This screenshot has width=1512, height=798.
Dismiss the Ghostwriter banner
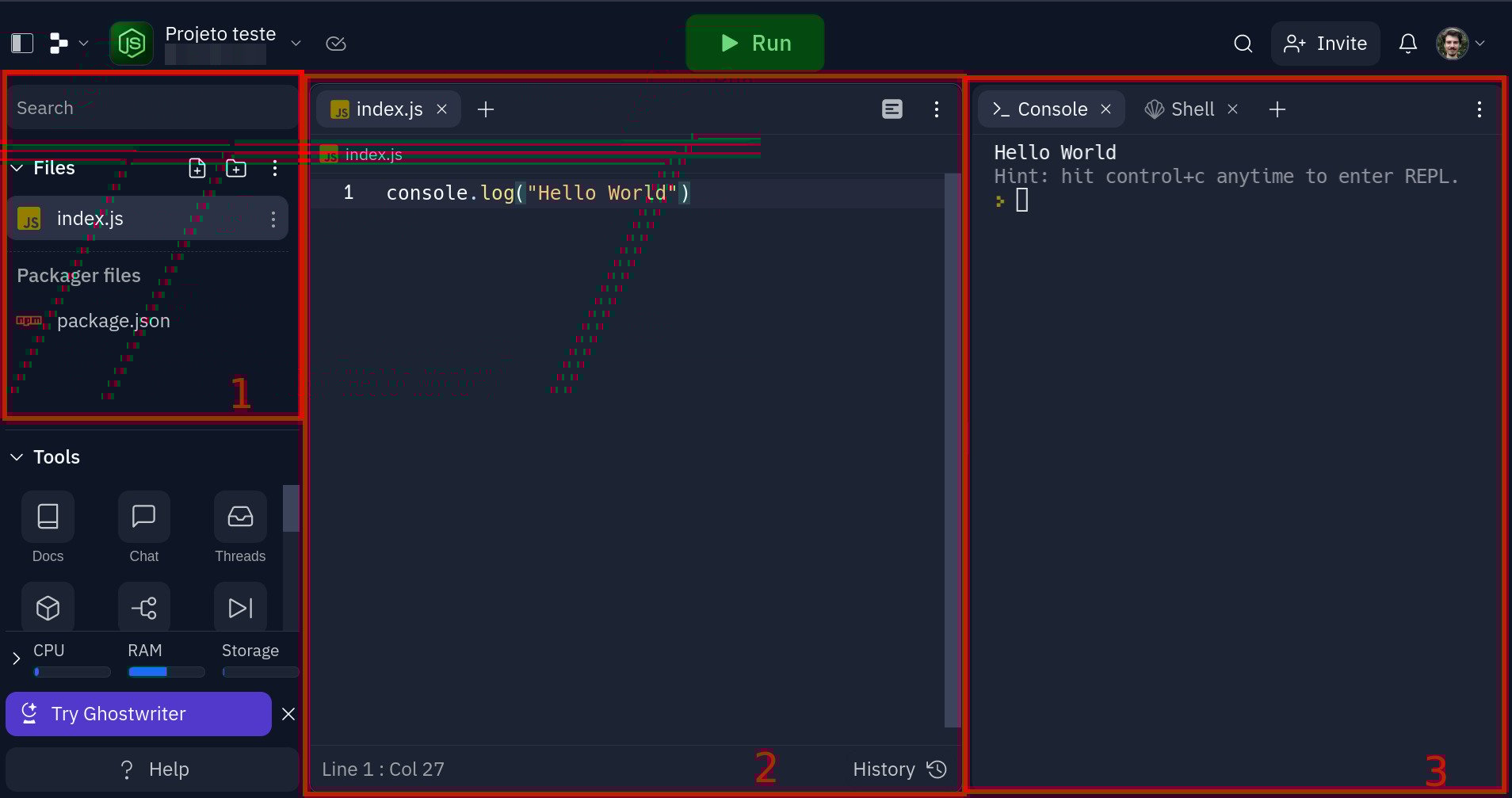(288, 714)
